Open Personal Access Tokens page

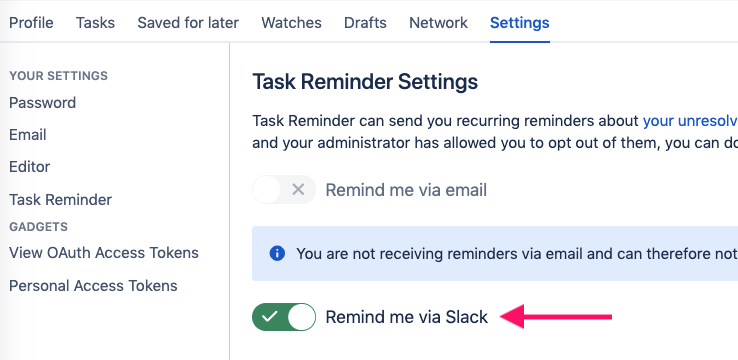(x=93, y=286)
